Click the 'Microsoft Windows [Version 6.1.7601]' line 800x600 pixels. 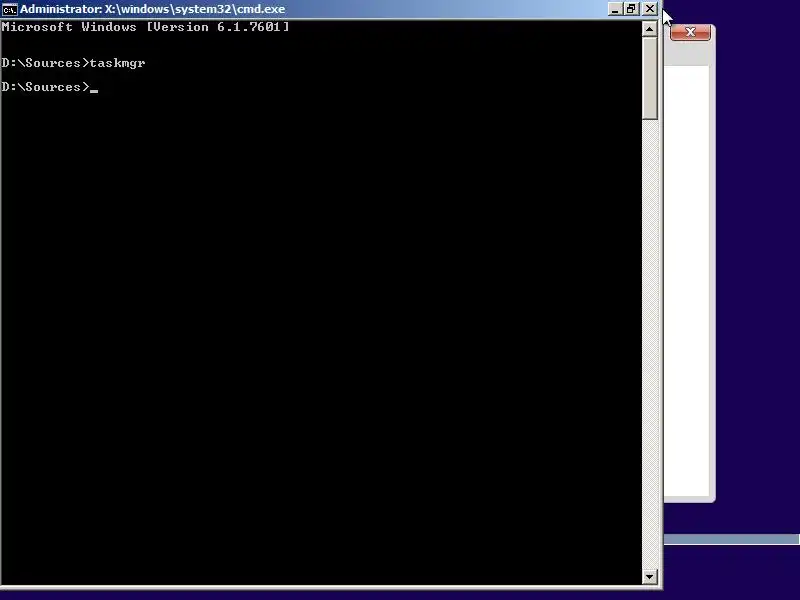(x=145, y=27)
